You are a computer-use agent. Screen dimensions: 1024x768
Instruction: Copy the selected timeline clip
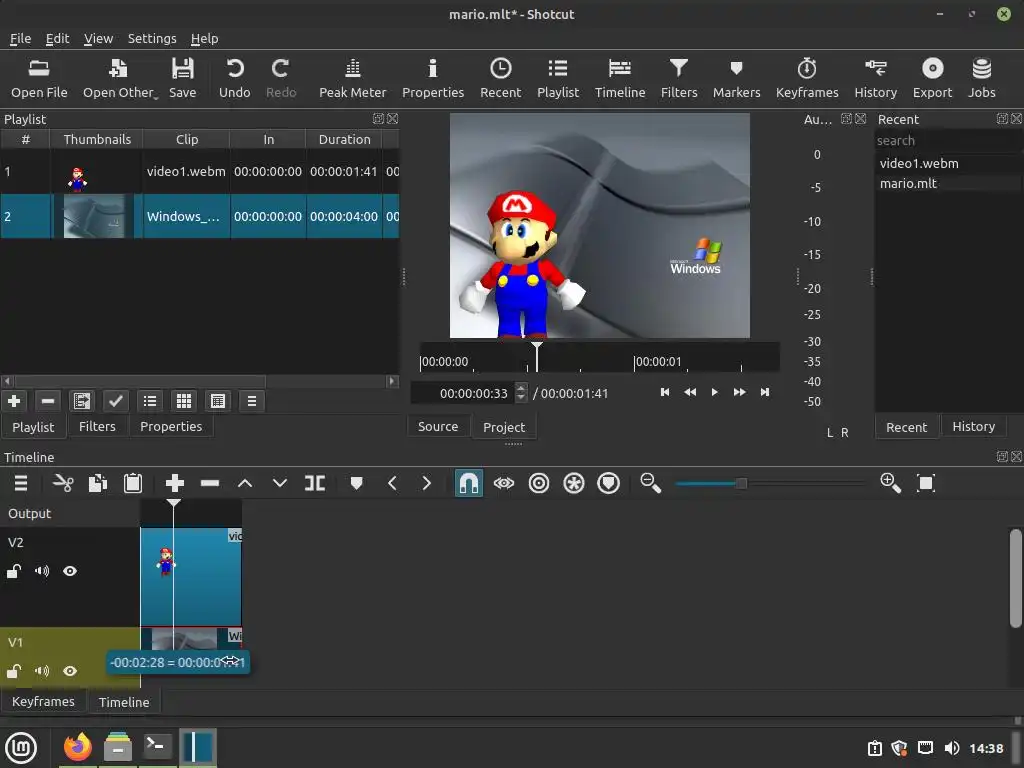click(x=98, y=483)
